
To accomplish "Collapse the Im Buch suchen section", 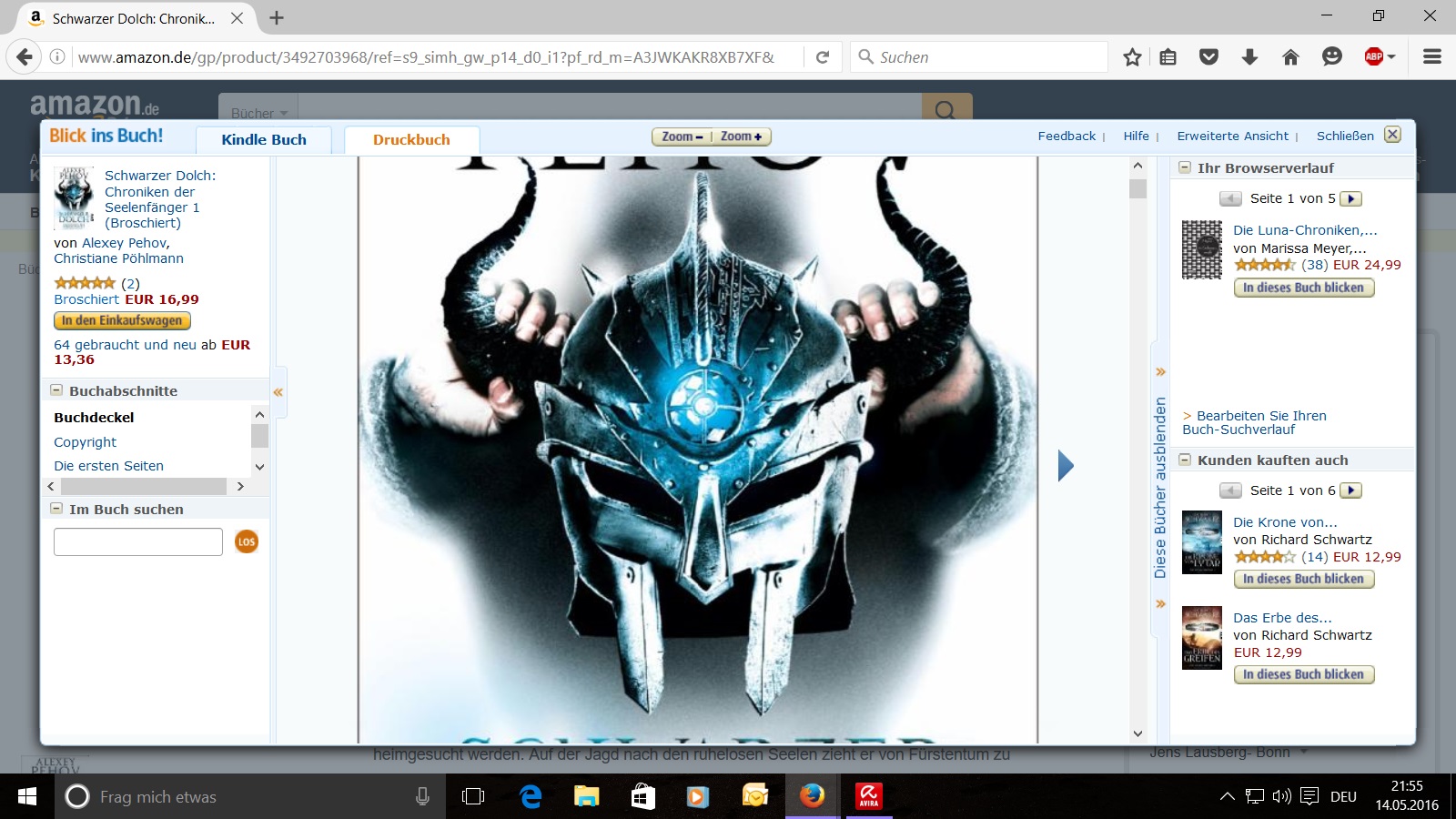I will click(x=56, y=509).
